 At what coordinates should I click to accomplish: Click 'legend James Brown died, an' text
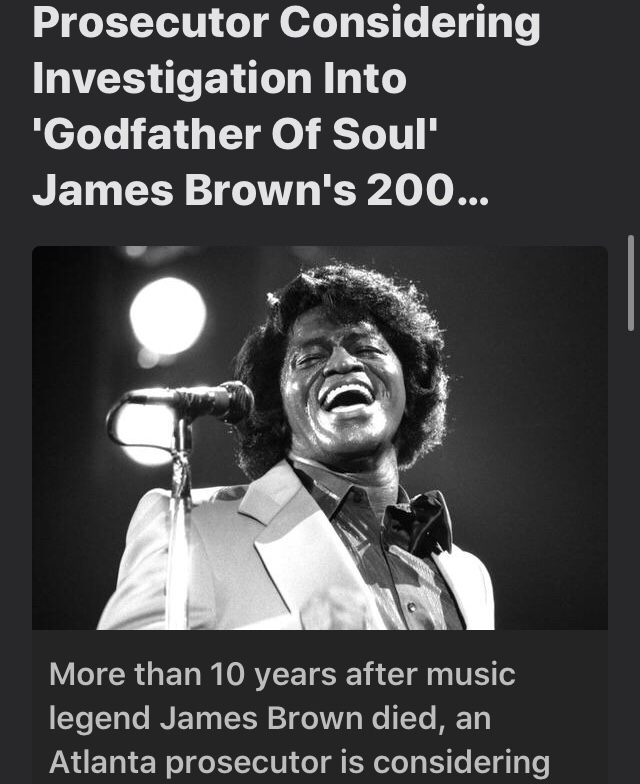click(x=270, y=718)
